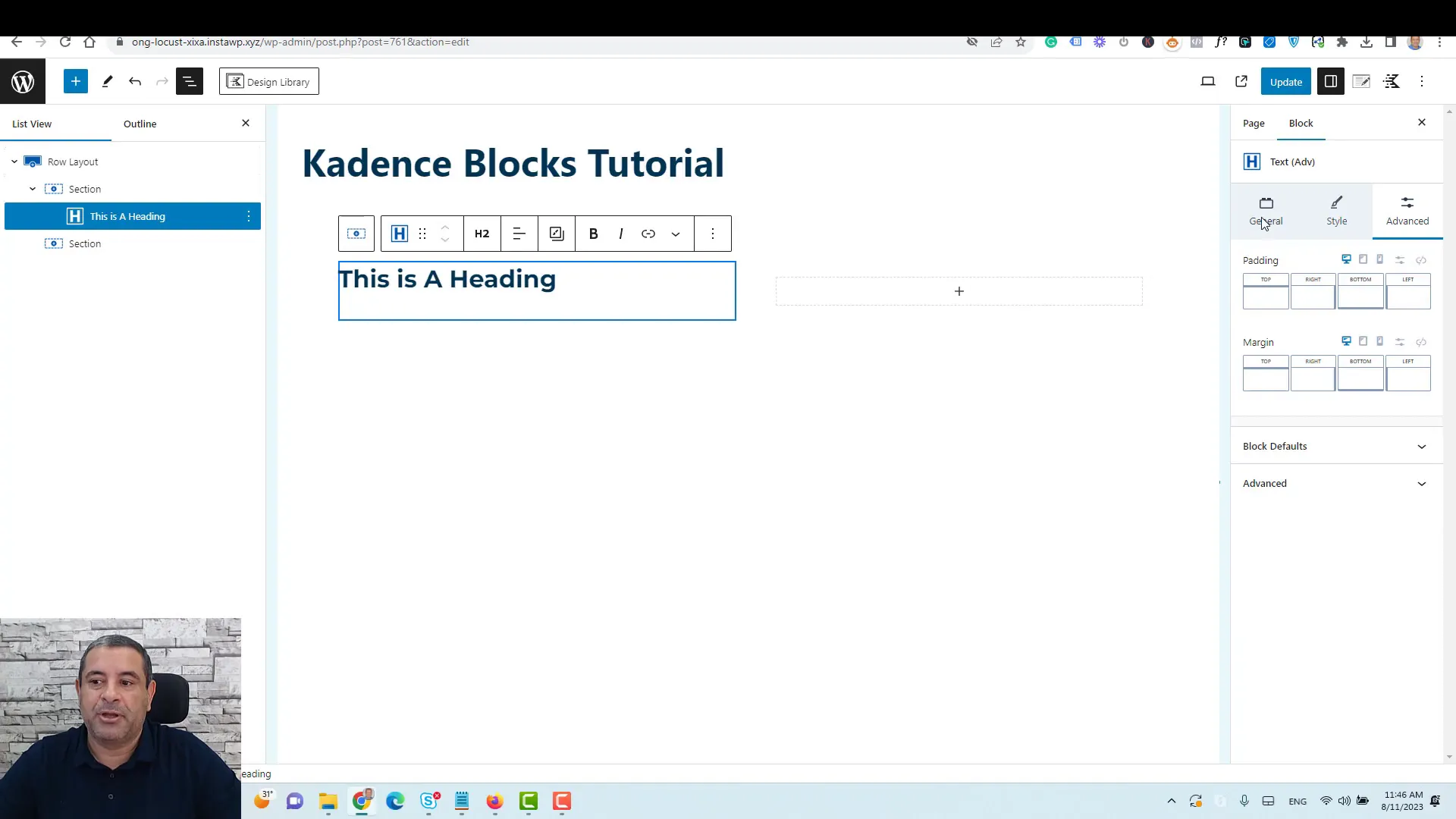Undo the last change
Screen dimensions: 1456x819
click(x=135, y=81)
